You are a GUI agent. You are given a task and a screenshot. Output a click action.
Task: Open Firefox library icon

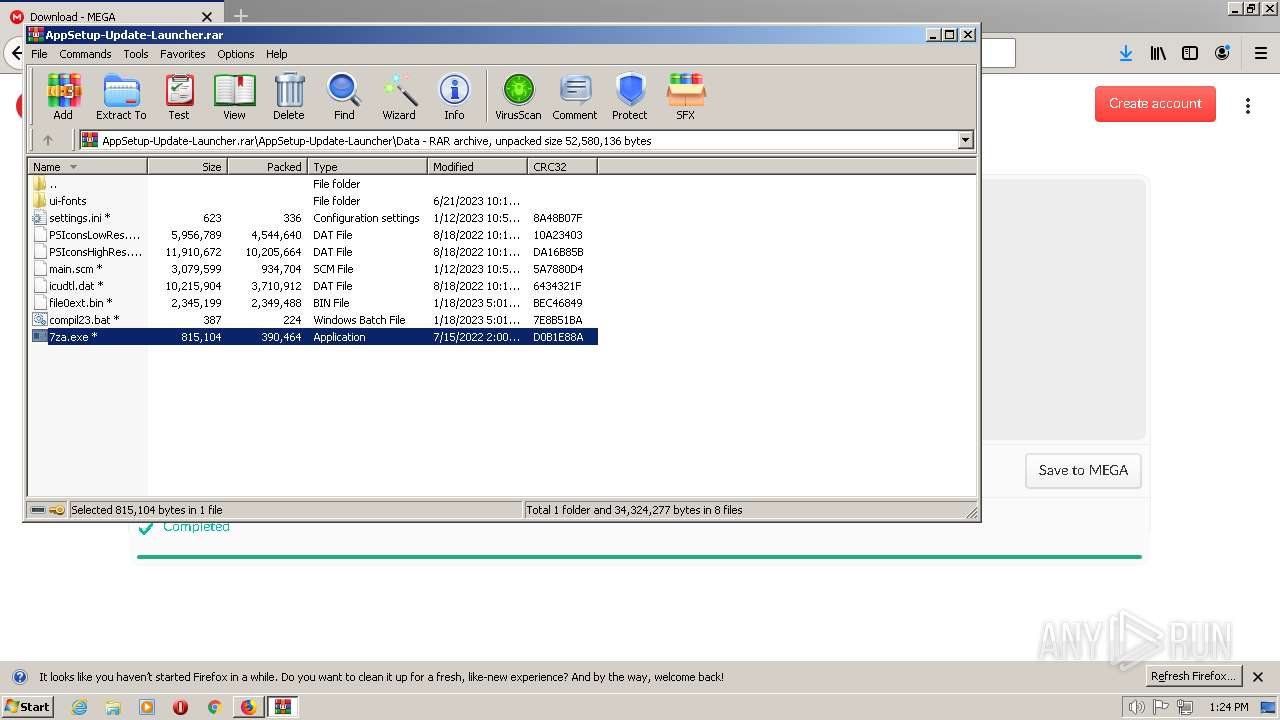click(1158, 54)
